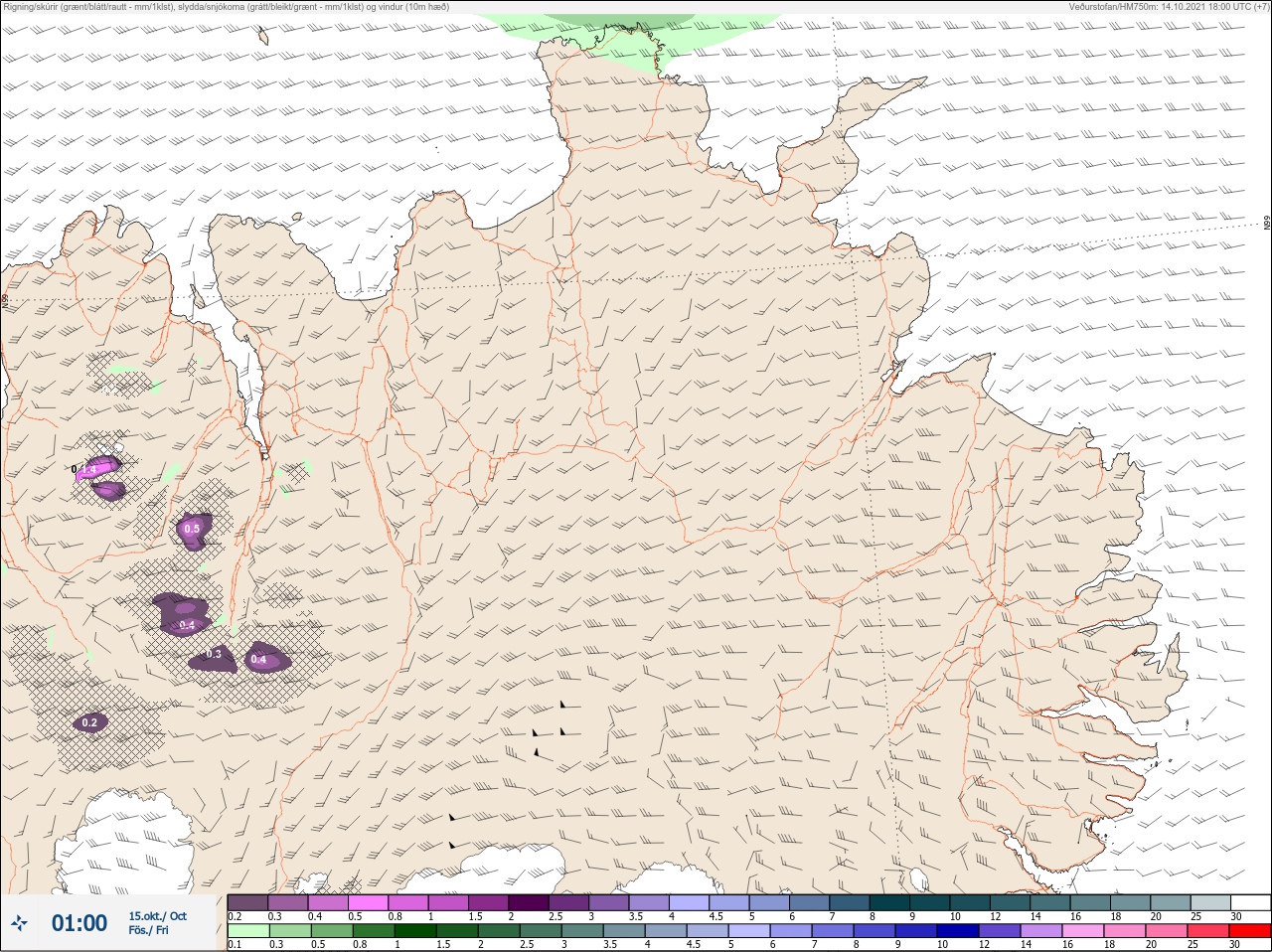Click the vertical N99 label on the right map edge
This screenshot has height=952, width=1272.
pos(1267,224)
